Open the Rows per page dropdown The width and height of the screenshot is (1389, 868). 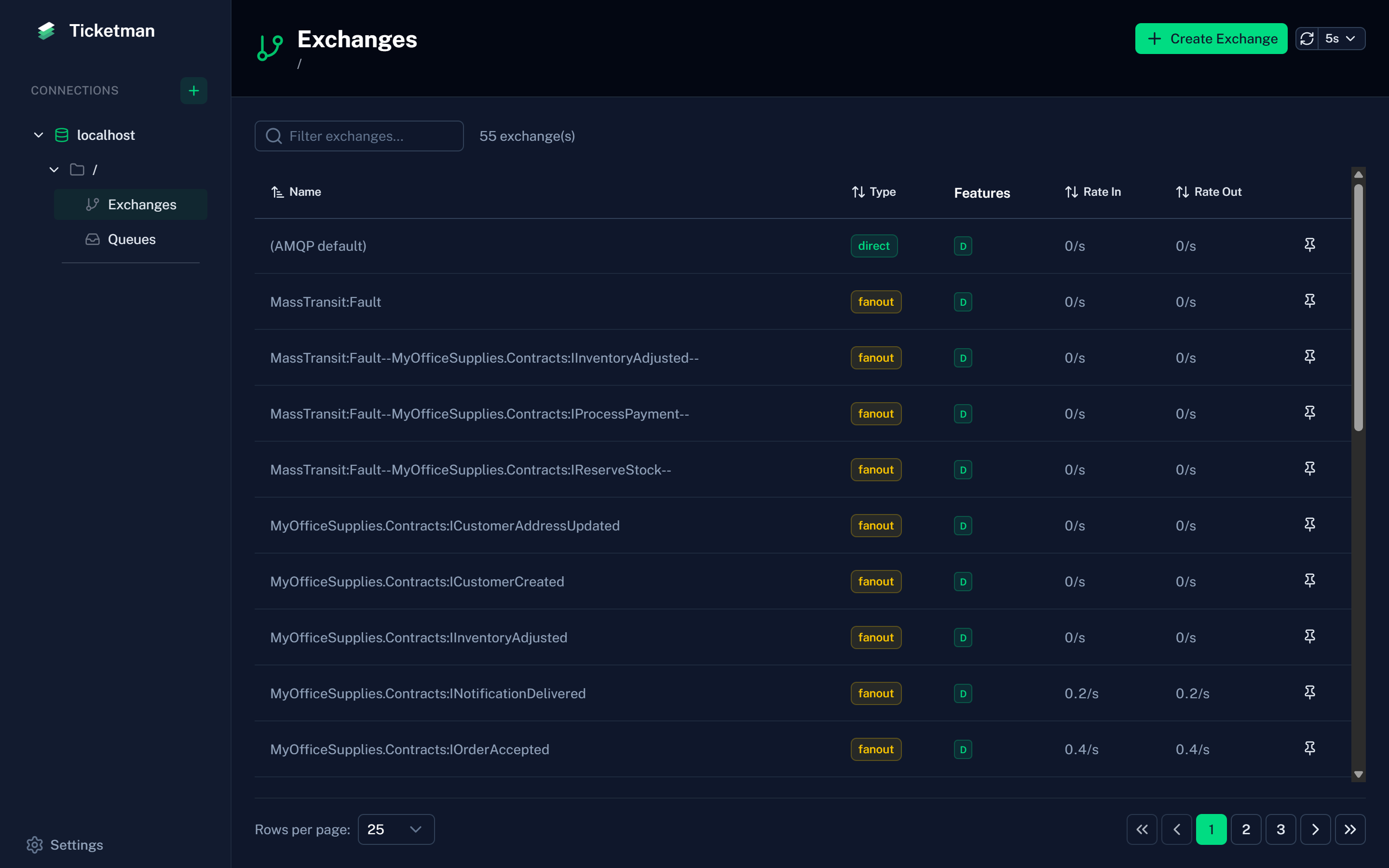coord(395,829)
